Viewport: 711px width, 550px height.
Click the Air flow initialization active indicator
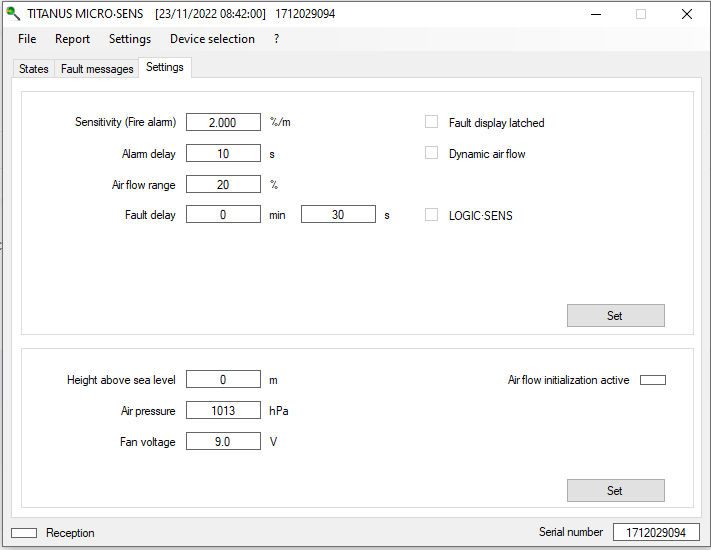[653, 380]
